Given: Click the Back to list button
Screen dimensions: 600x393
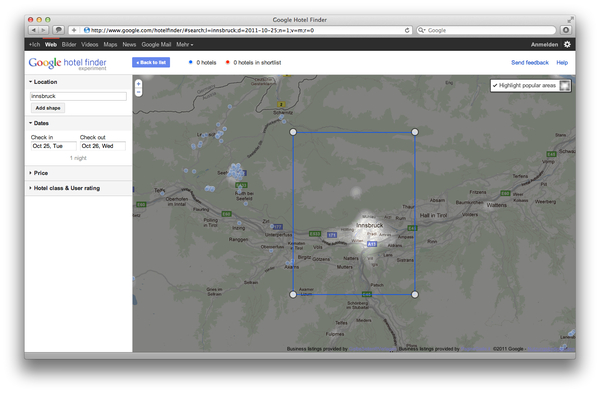Looking at the screenshot, I should pos(151,62).
